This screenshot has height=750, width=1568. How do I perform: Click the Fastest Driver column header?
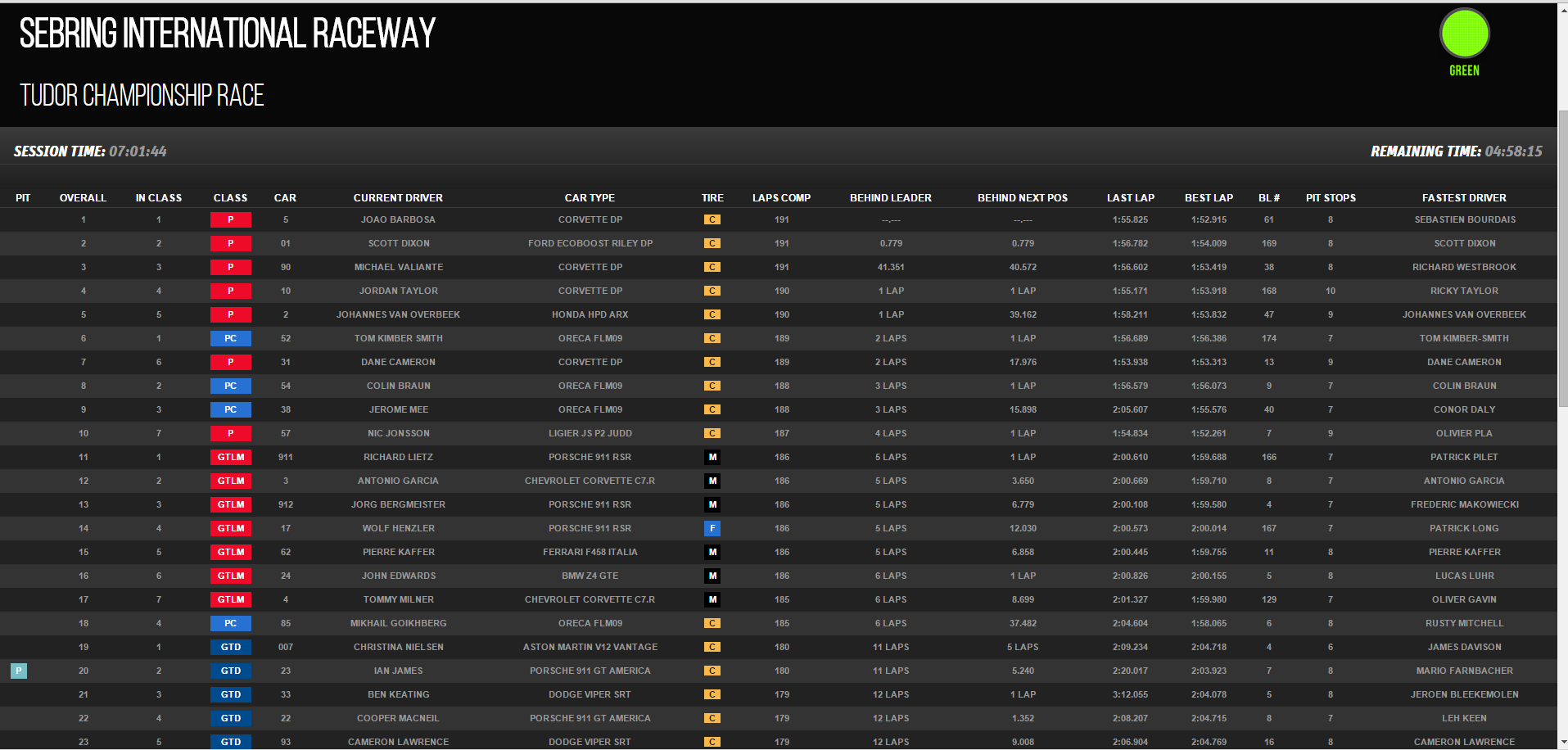click(1464, 198)
